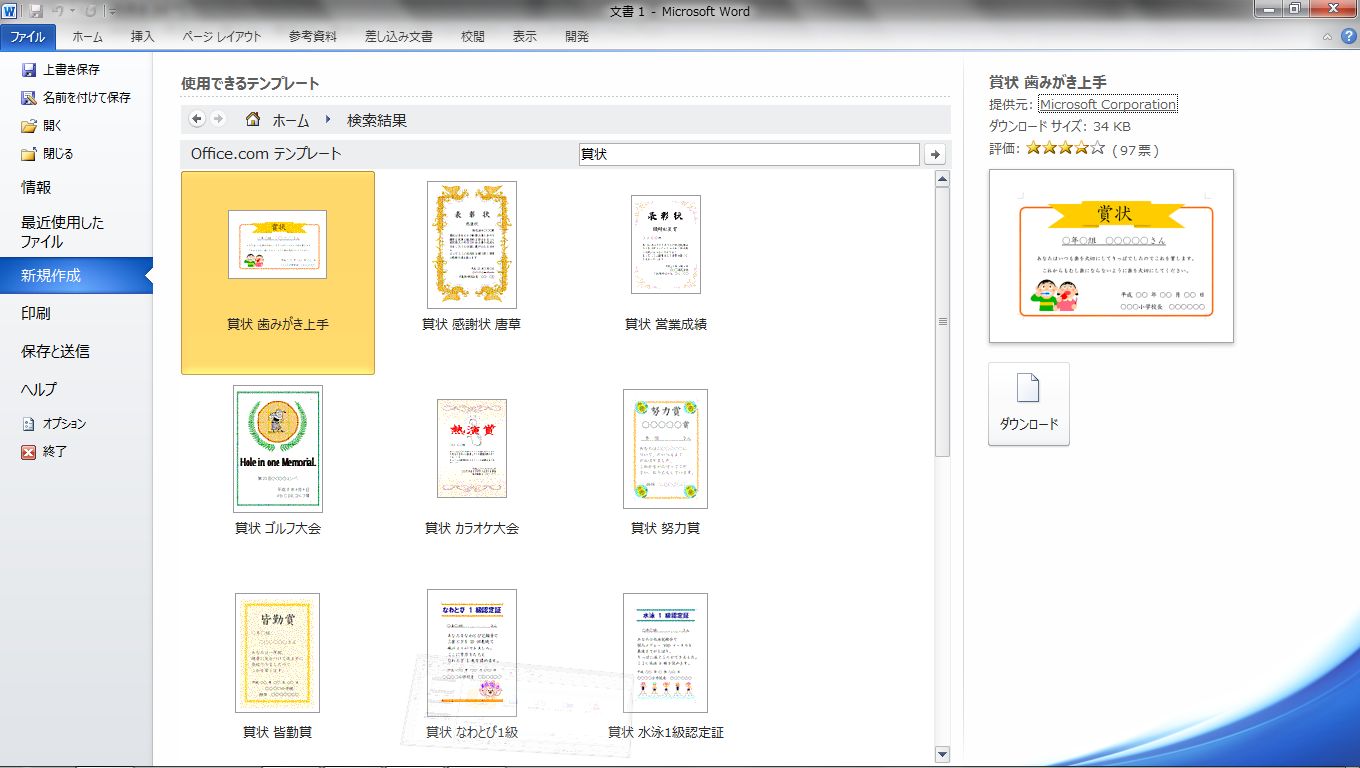
Task: Open the 開発 tab
Action: tap(576, 37)
